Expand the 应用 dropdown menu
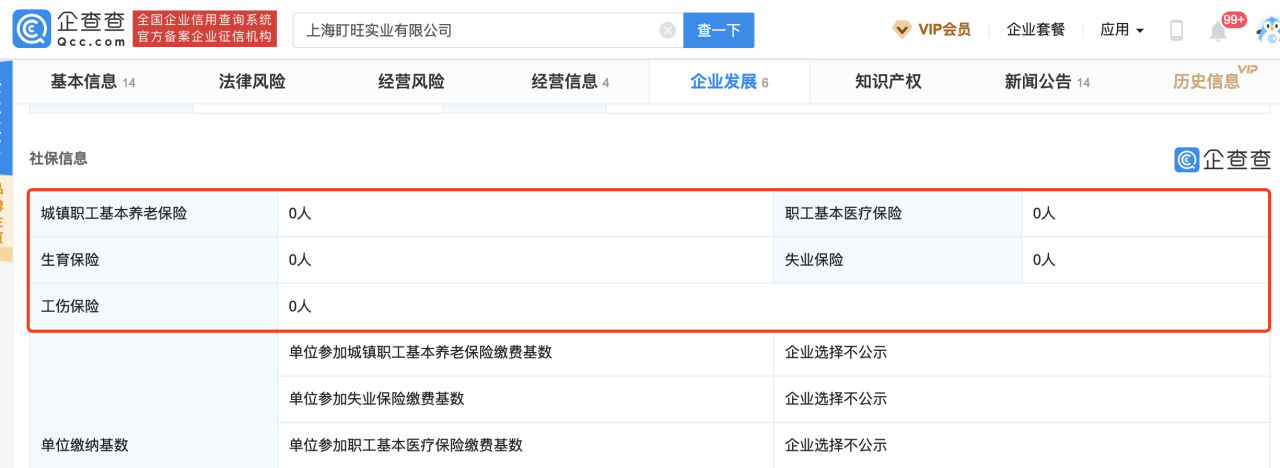 point(1121,30)
